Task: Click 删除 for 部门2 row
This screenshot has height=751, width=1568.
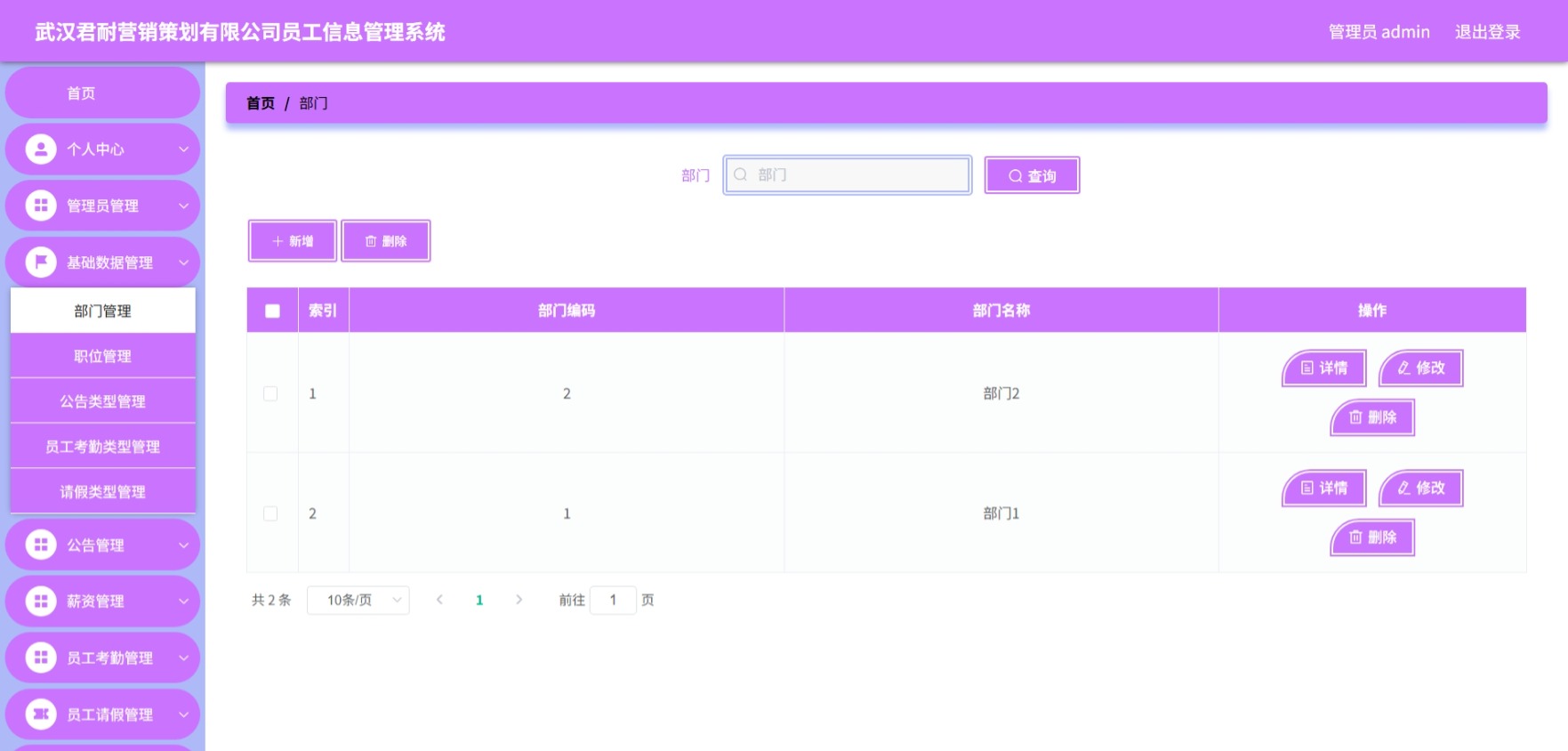Action: pyautogui.click(x=1372, y=417)
